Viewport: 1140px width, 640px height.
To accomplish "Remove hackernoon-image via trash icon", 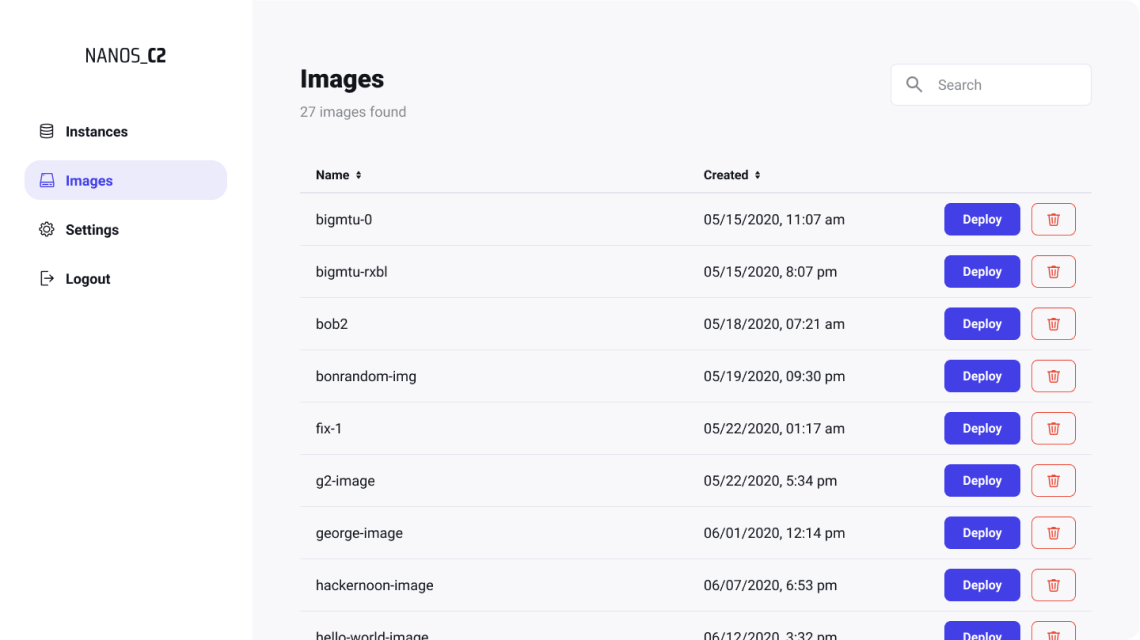I will tap(1053, 585).
